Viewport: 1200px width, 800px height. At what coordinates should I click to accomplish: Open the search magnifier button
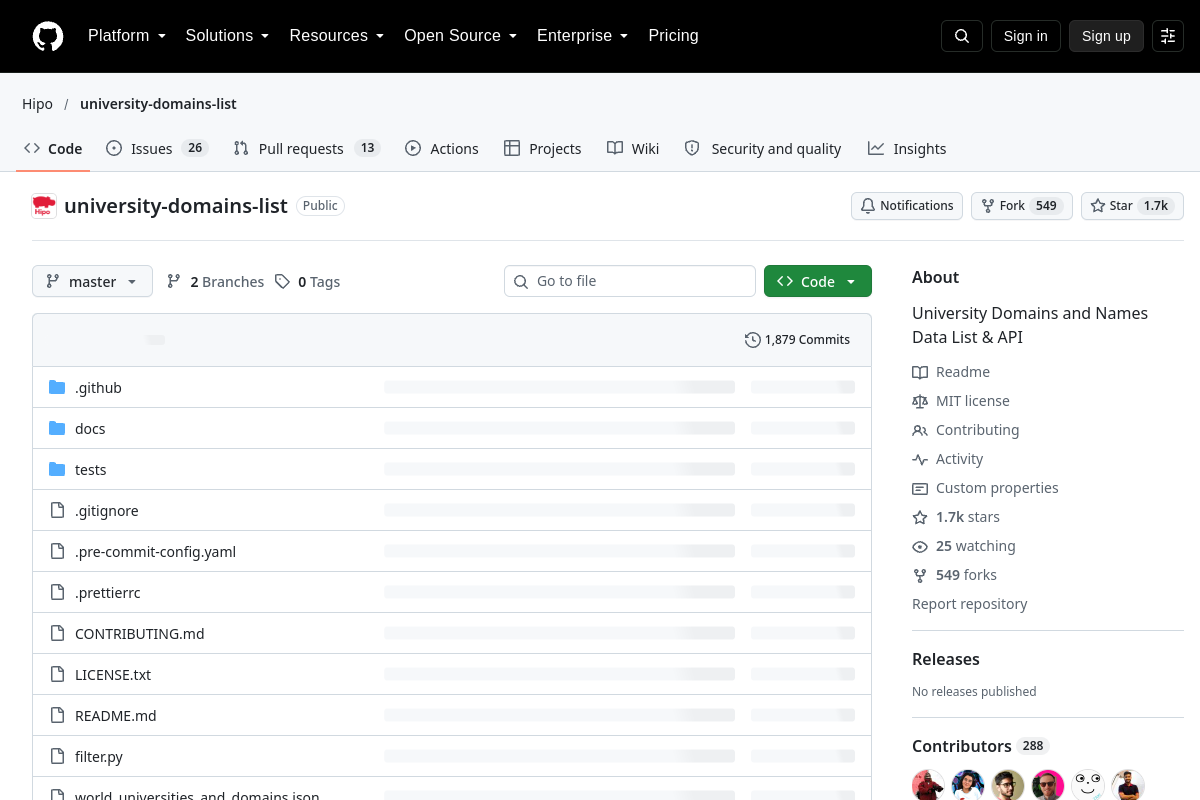tap(962, 36)
